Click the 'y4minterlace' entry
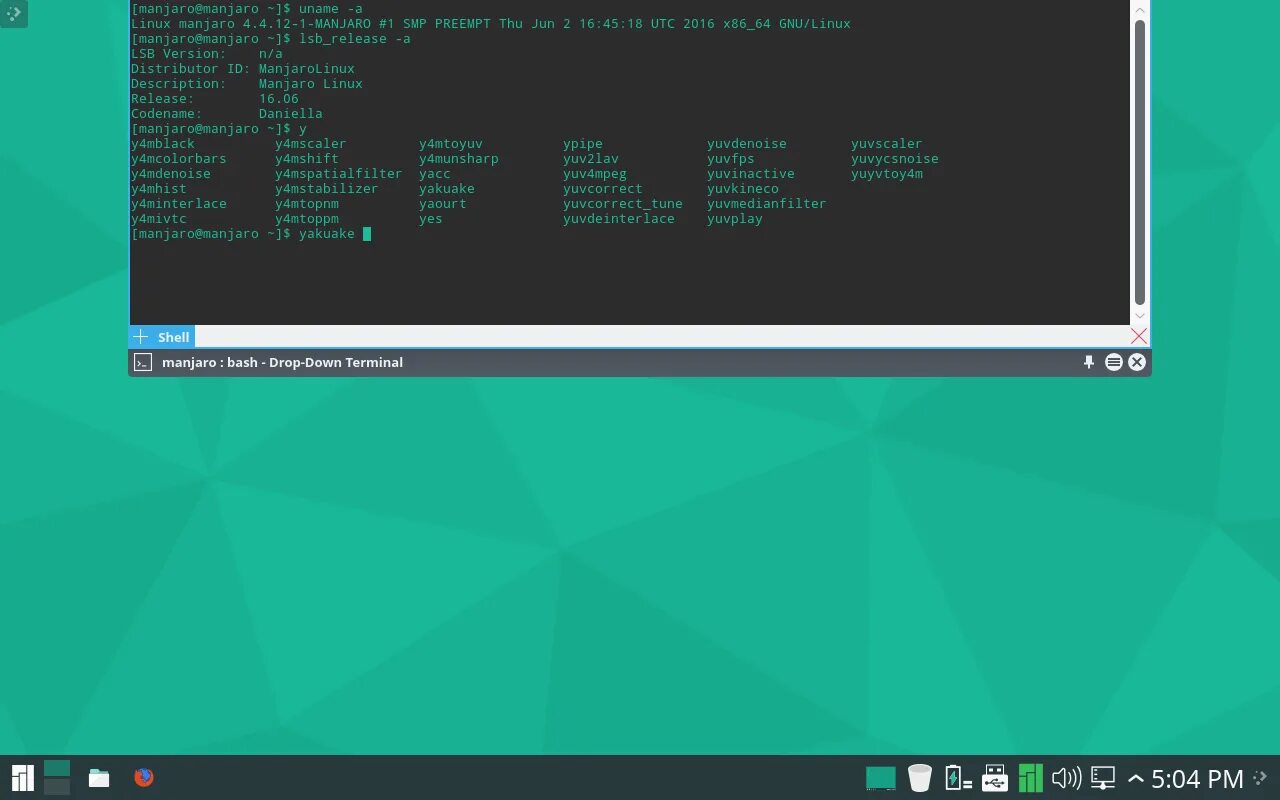 (179, 204)
